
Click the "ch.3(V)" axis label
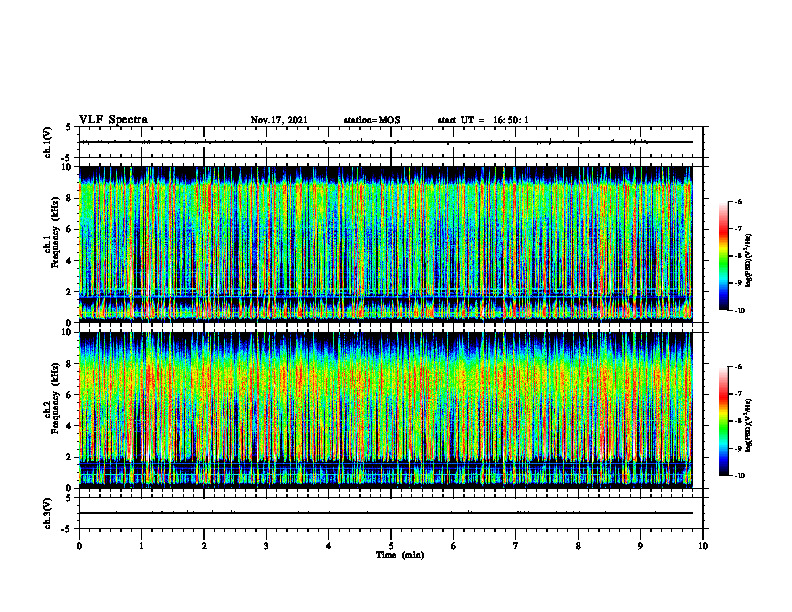click(47, 514)
